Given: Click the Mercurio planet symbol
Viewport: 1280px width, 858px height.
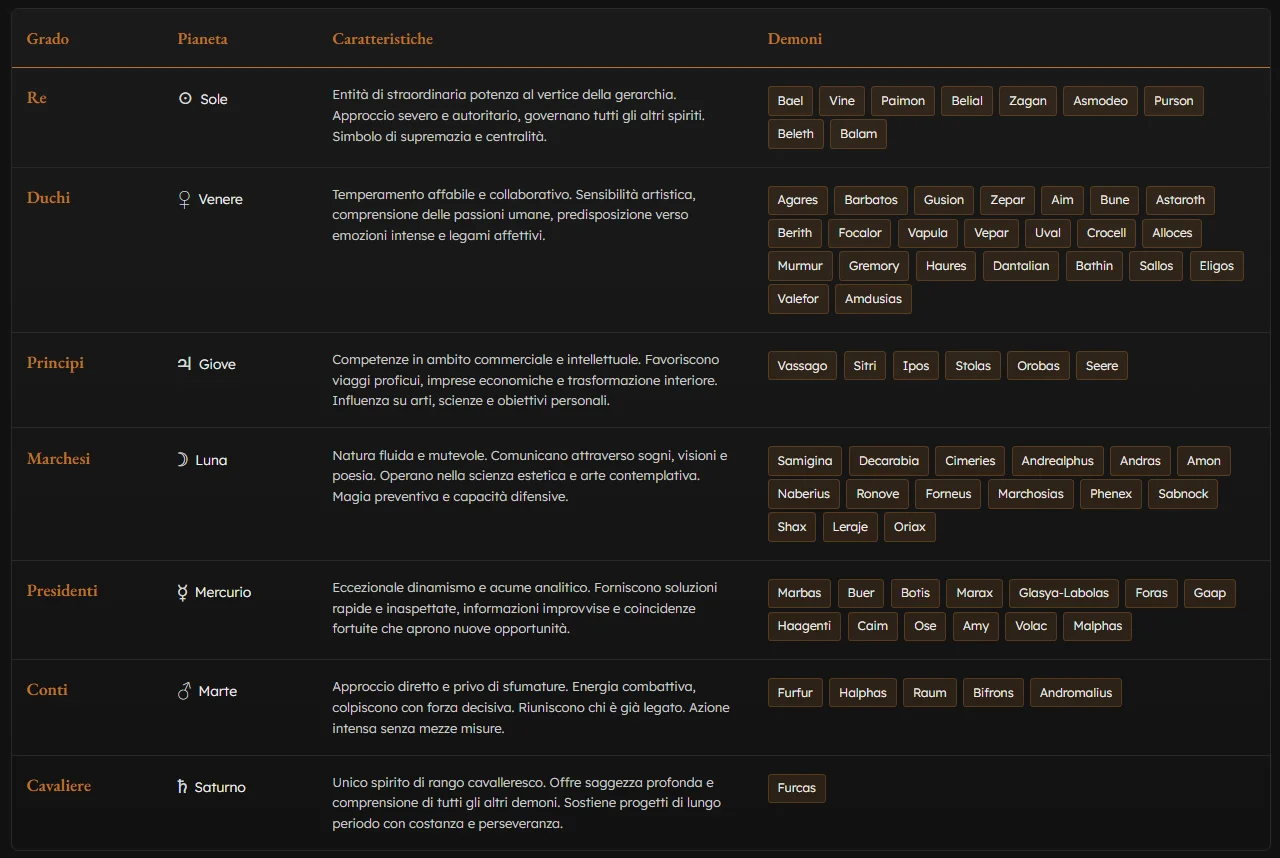Looking at the screenshot, I should pyautogui.click(x=182, y=592).
